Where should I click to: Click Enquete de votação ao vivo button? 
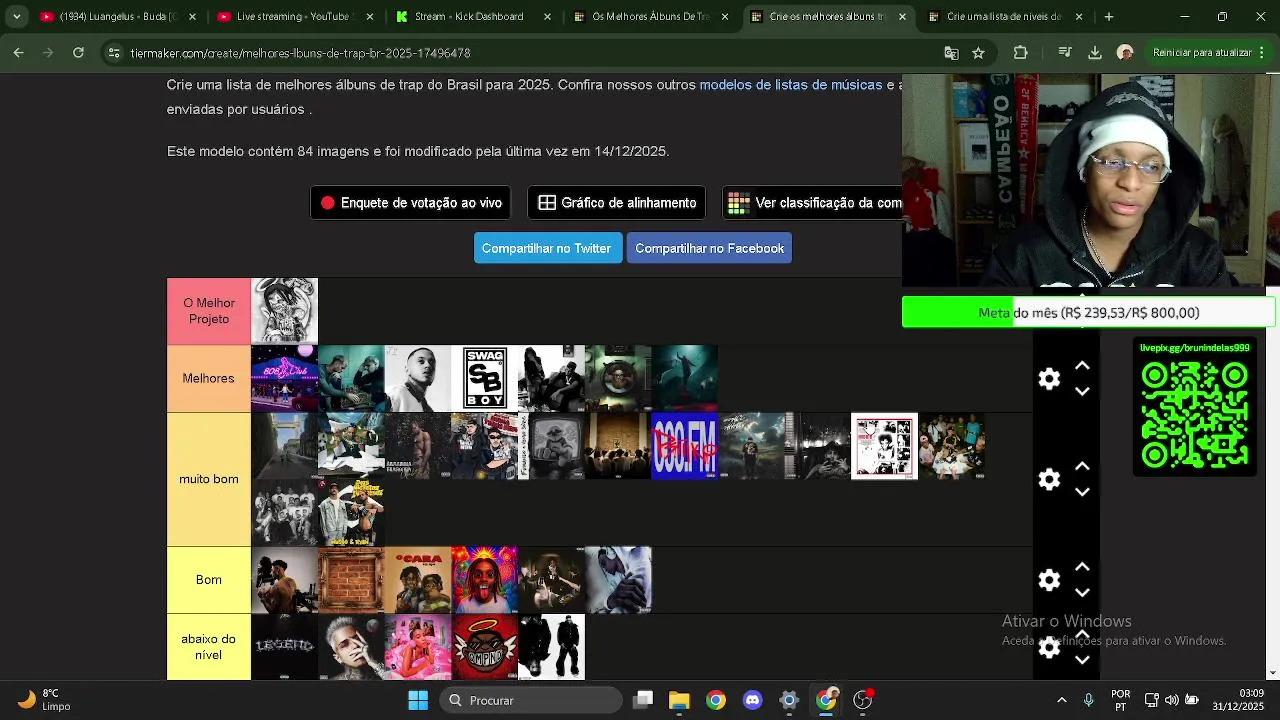pyautogui.click(x=411, y=203)
